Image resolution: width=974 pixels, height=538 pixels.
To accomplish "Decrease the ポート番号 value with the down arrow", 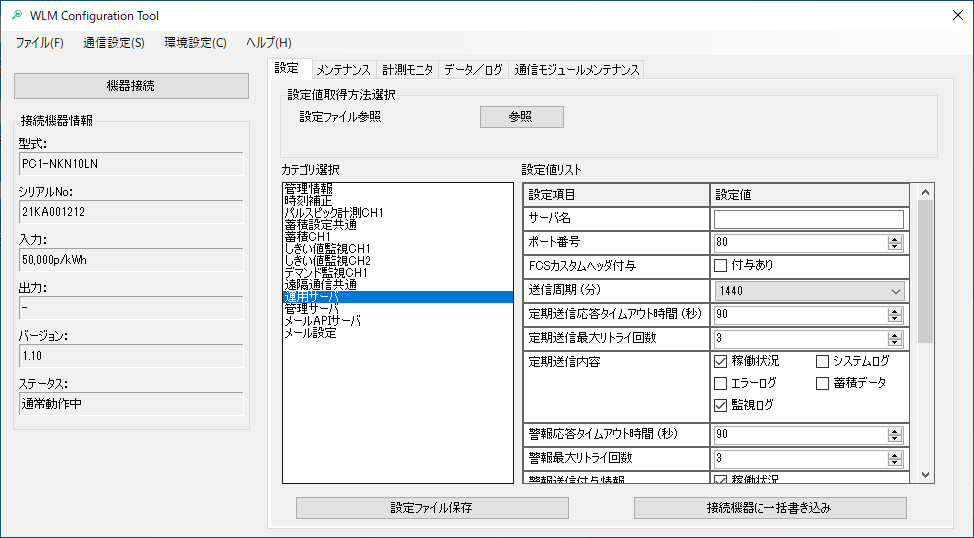I will tap(895, 247).
